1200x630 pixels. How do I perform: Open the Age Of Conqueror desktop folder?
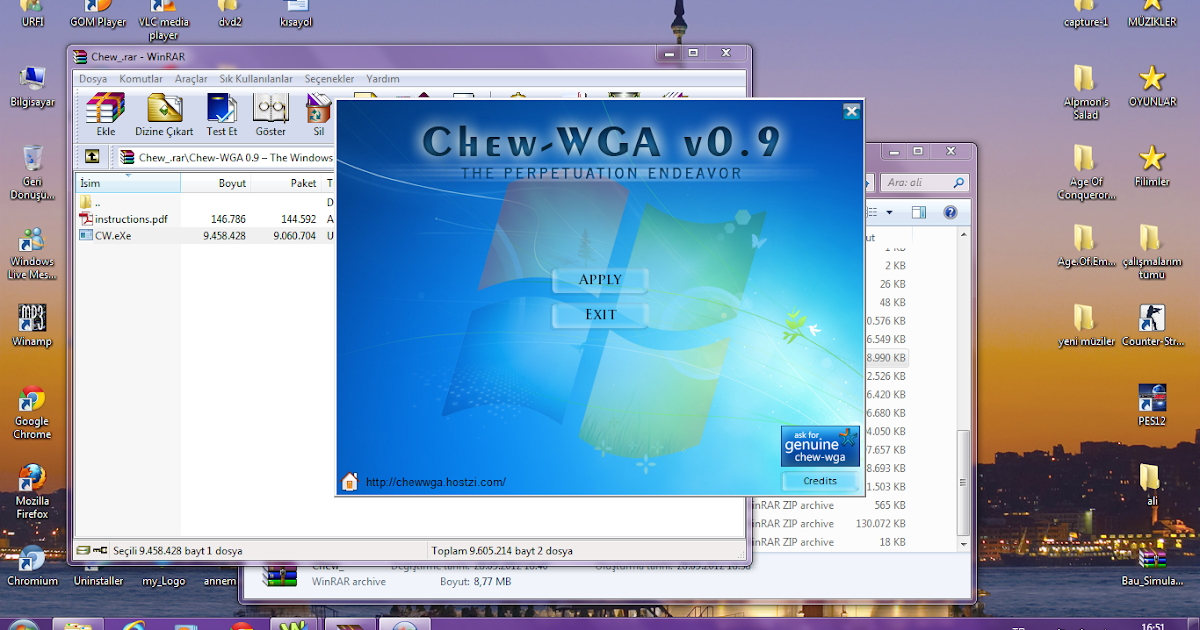(x=1085, y=172)
